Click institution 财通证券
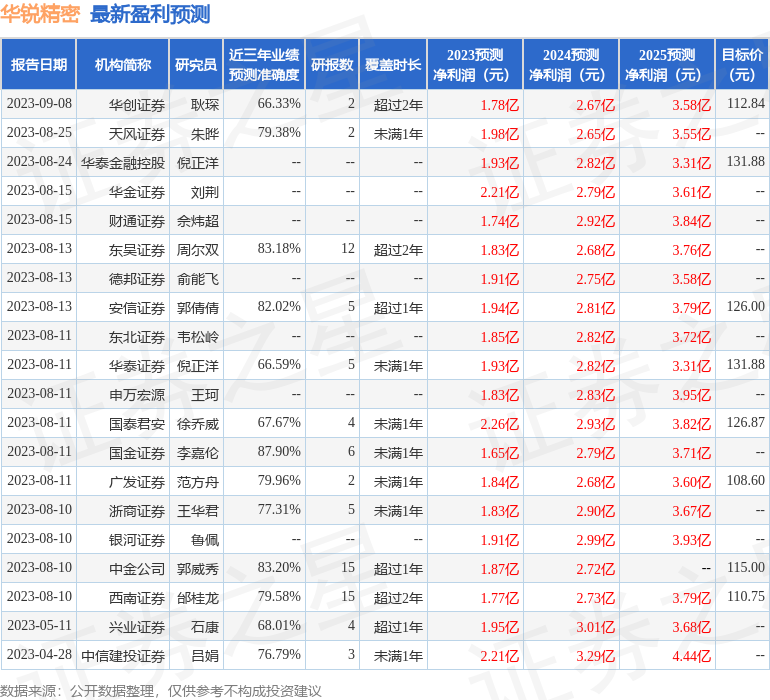The height and width of the screenshot is (700, 770). click(137, 221)
